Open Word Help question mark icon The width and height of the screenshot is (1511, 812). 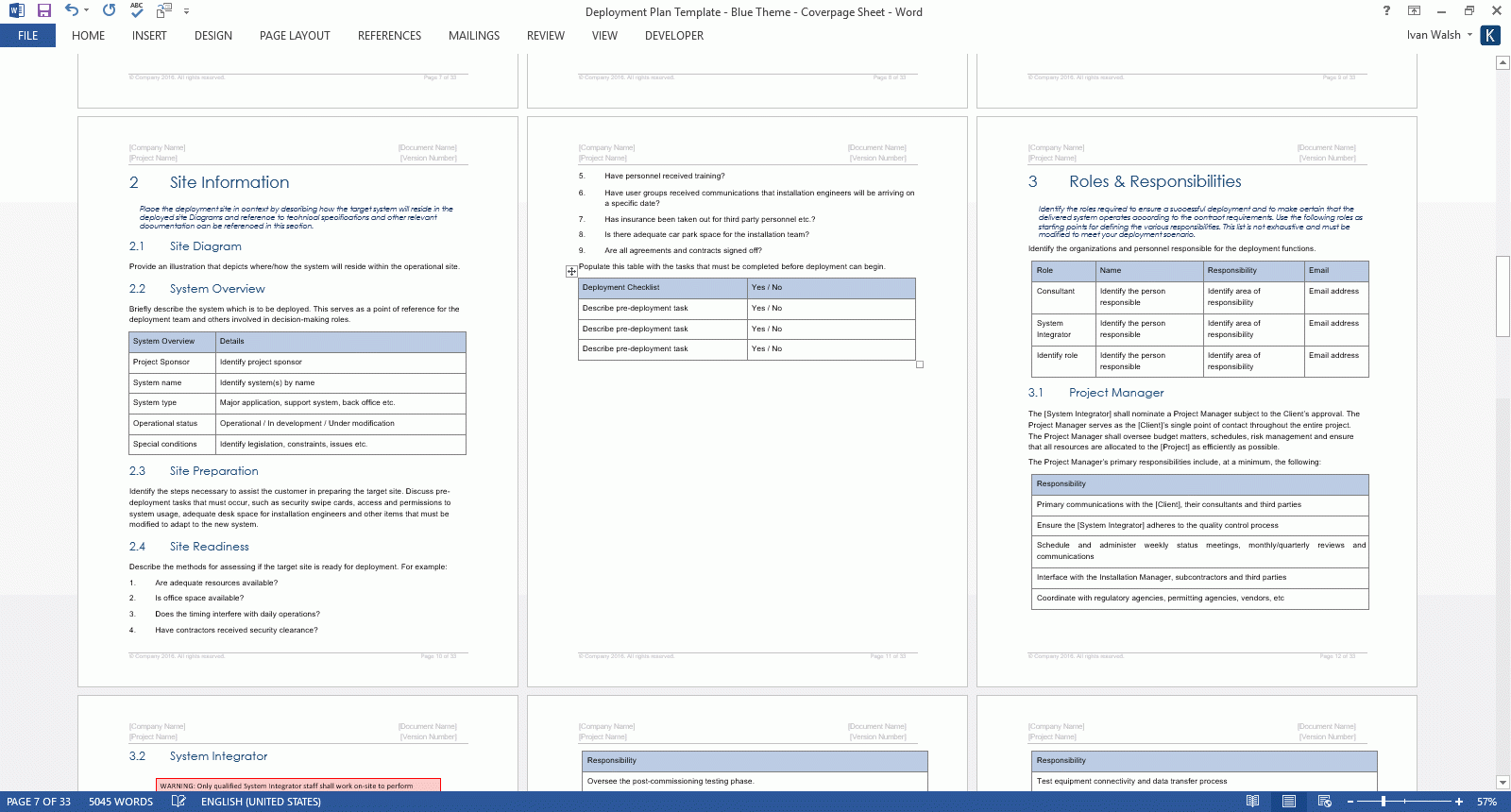[x=1386, y=10]
